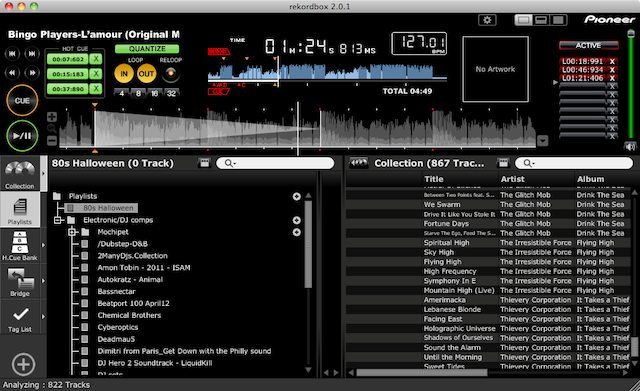Viewport: 640px width, 391px height.
Task: Click the master volume level slider
Action: point(631,84)
